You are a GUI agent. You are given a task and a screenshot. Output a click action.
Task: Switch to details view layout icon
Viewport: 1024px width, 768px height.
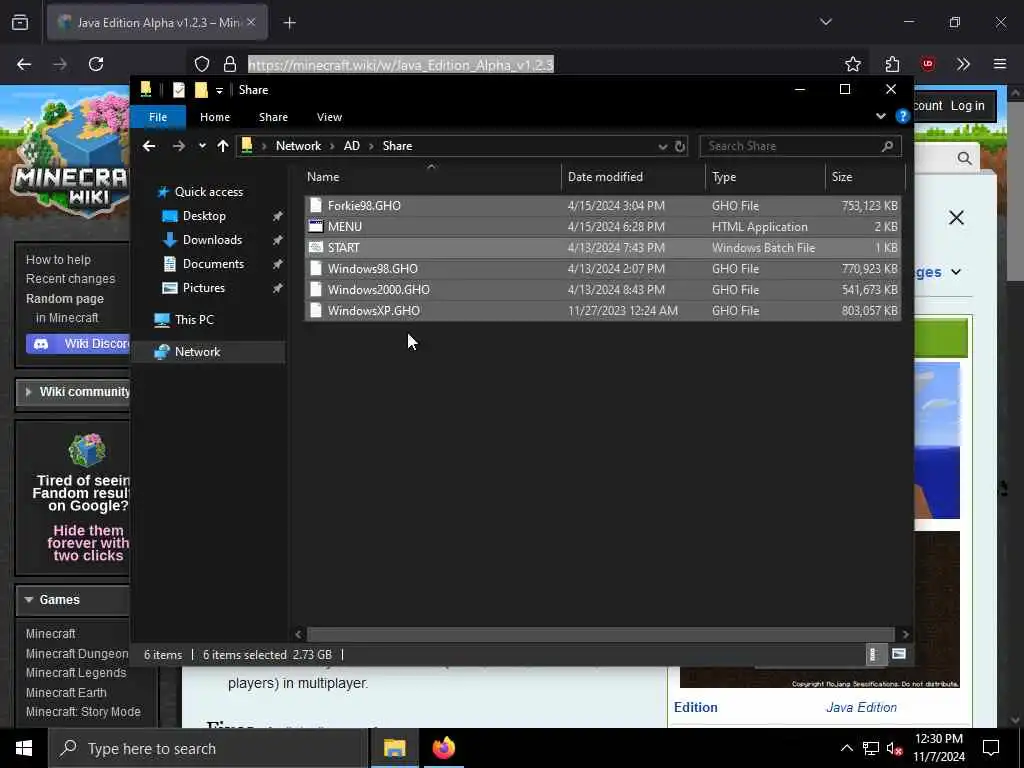(874, 654)
